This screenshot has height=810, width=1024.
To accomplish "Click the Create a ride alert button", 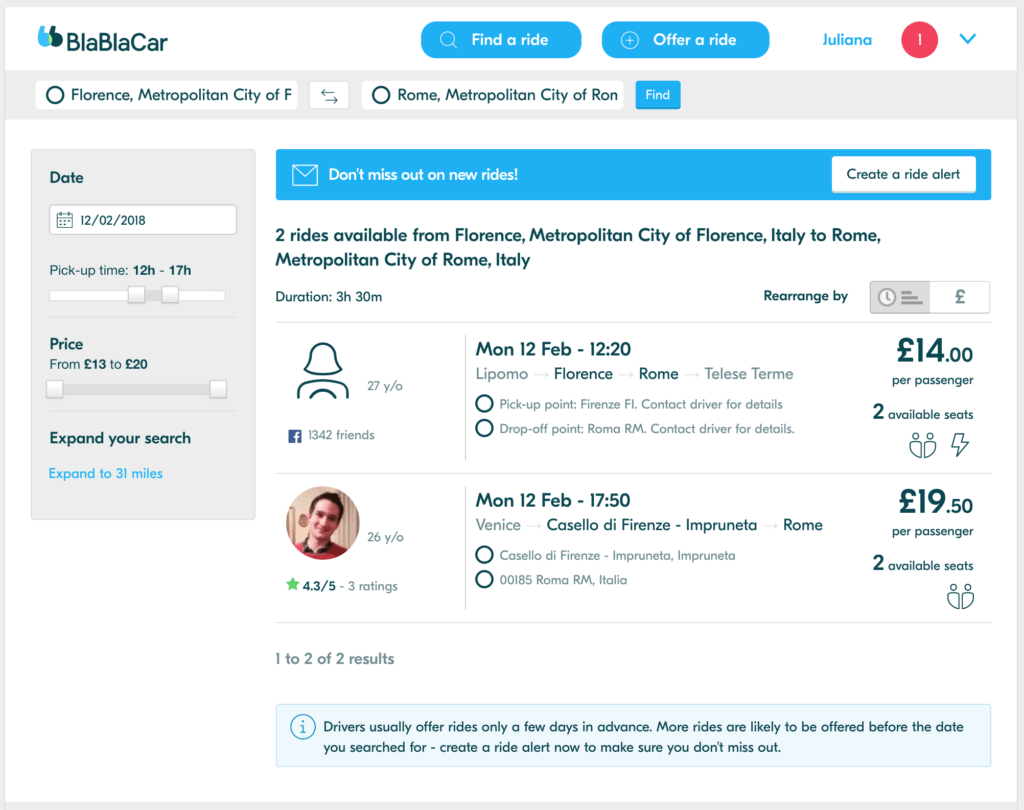I will (903, 174).
